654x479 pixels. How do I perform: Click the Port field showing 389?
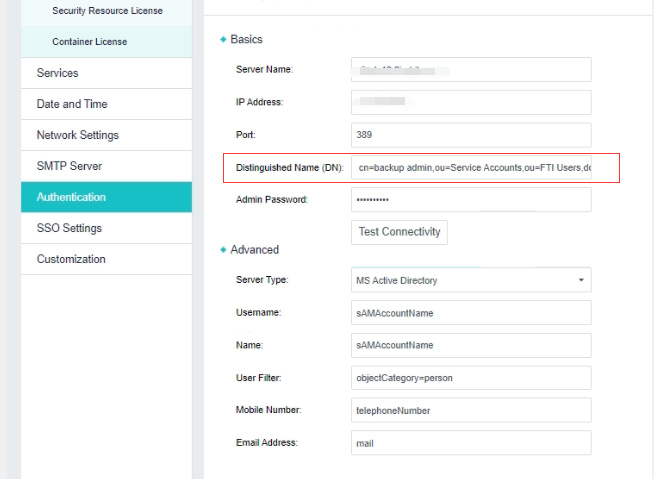[471, 135]
